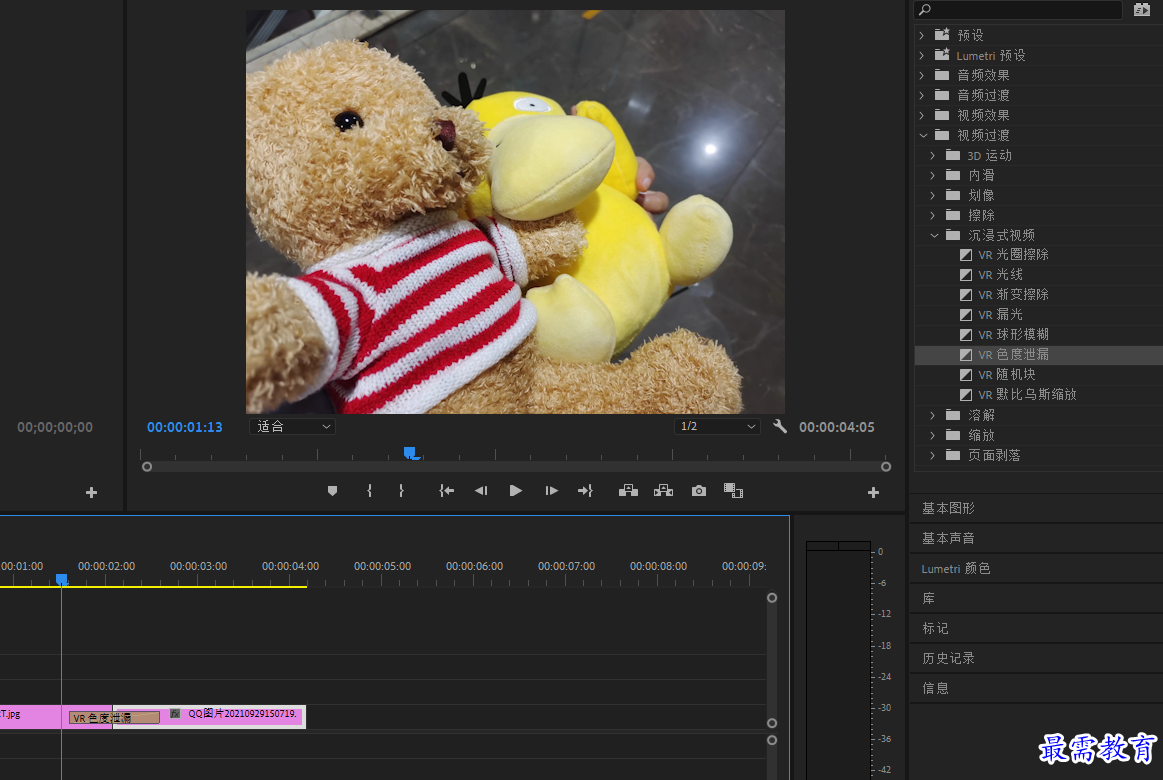Add a marker with the marker icon
Image resolution: width=1163 pixels, height=780 pixels.
click(x=332, y=491)
